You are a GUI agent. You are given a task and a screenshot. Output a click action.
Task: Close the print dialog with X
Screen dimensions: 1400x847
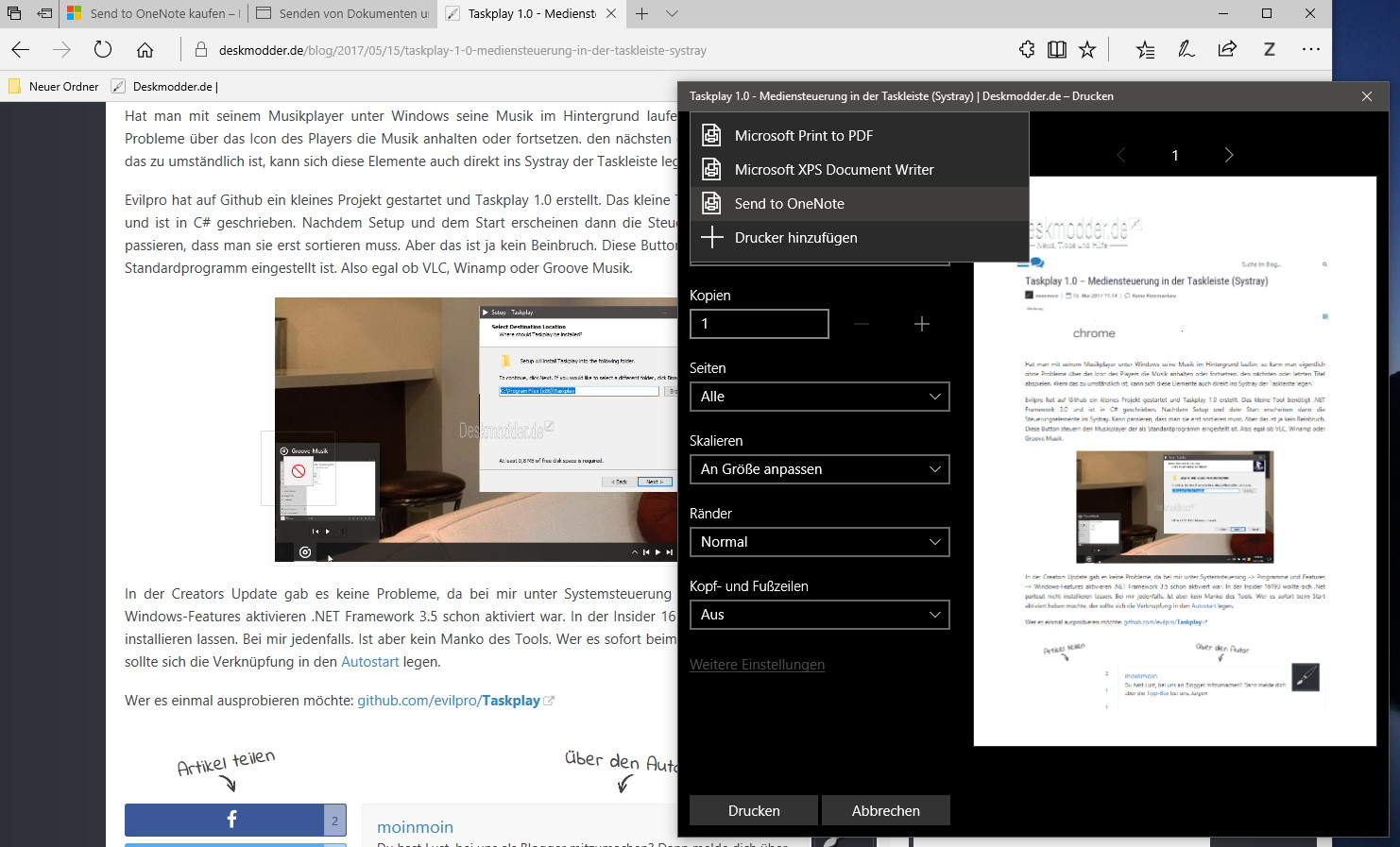[1367, 96]
